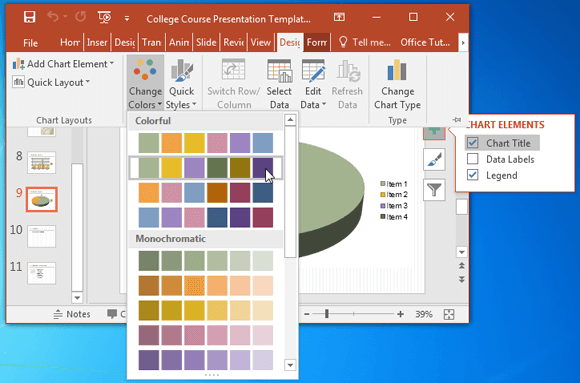Viewport: 580px width, 383px height.
Task: Click the Edit Data pencil icon
Action: [x=313, y=71]
